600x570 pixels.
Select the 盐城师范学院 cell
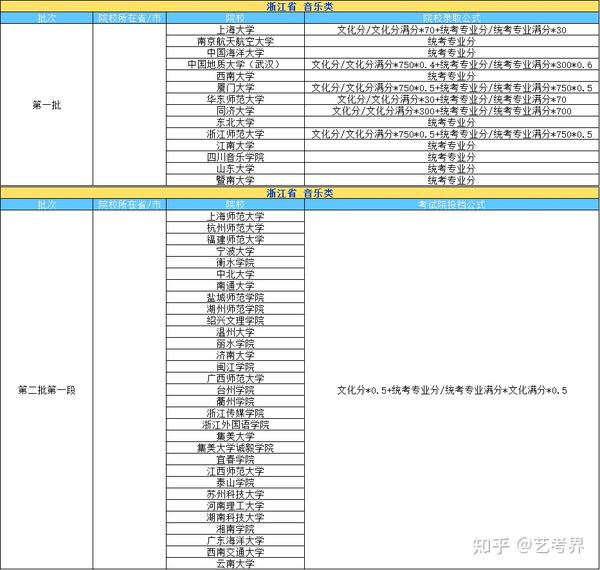[235, 297]
